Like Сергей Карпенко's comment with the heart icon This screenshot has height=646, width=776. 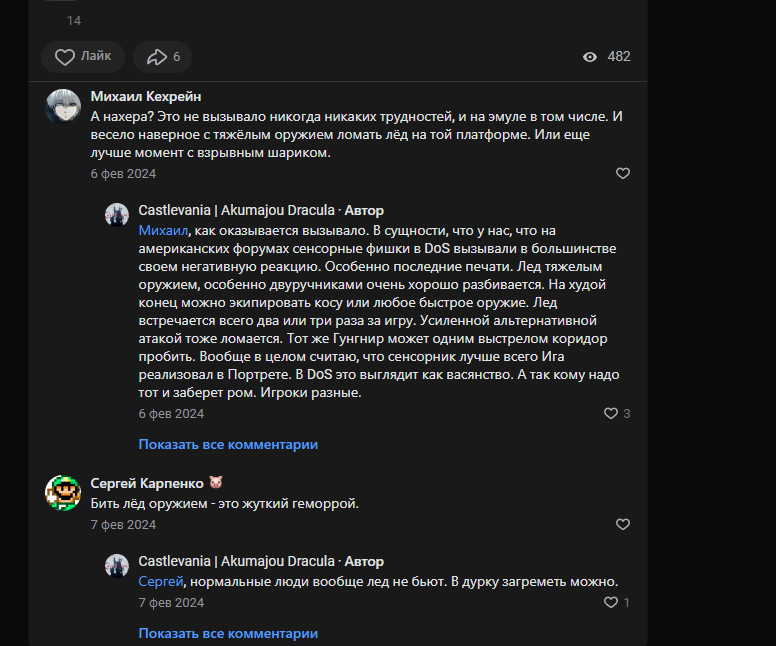(x=623, y=524)
